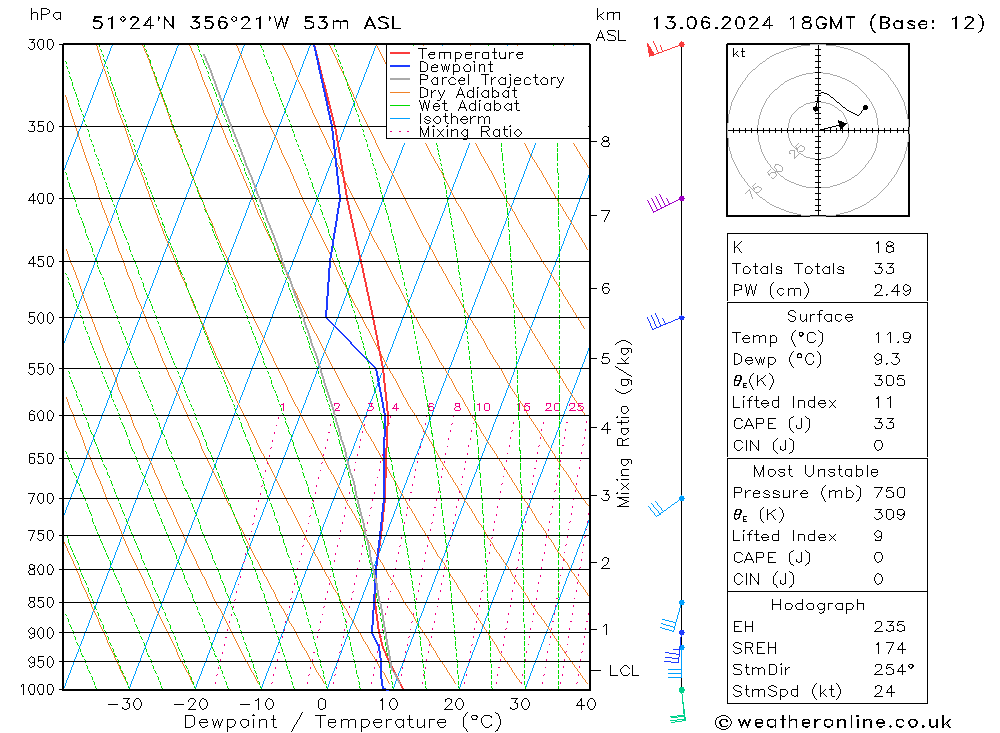Screen dimensions: 1000x733
Task: Click the green surface wind barb
Action: 680,707
